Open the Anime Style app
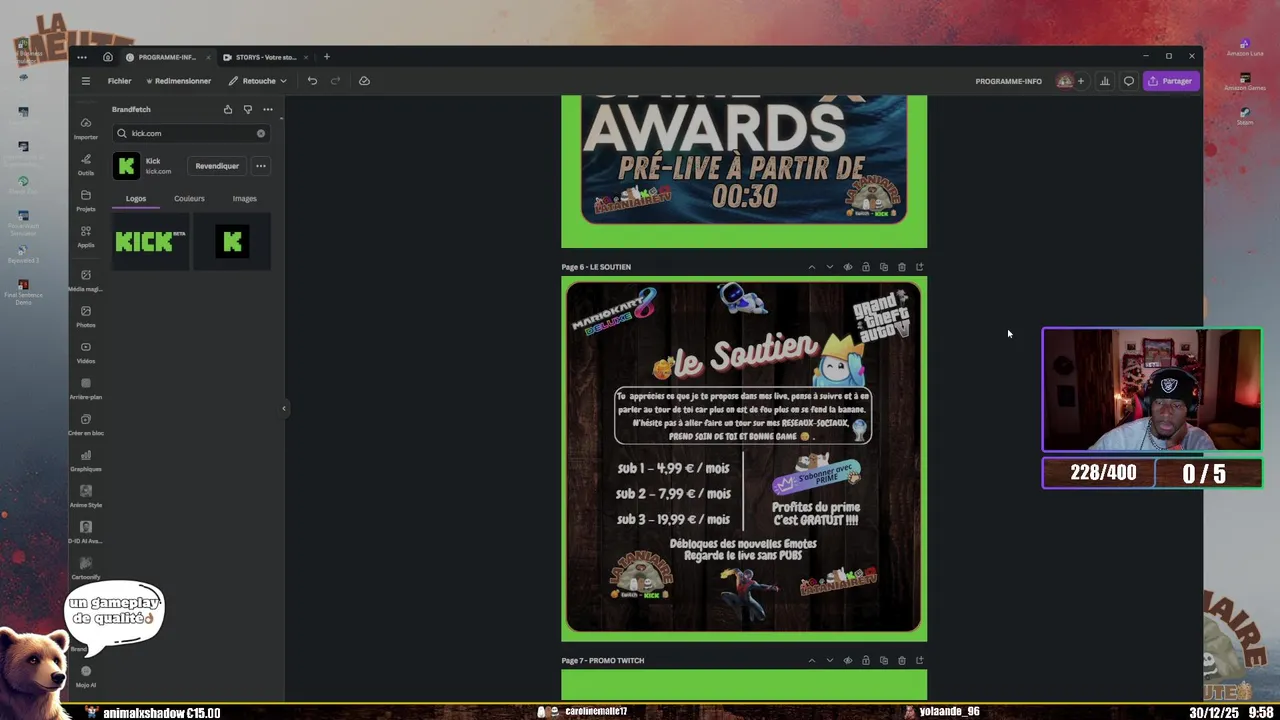The image size is (1280, 720). click(x=86, y=496)
